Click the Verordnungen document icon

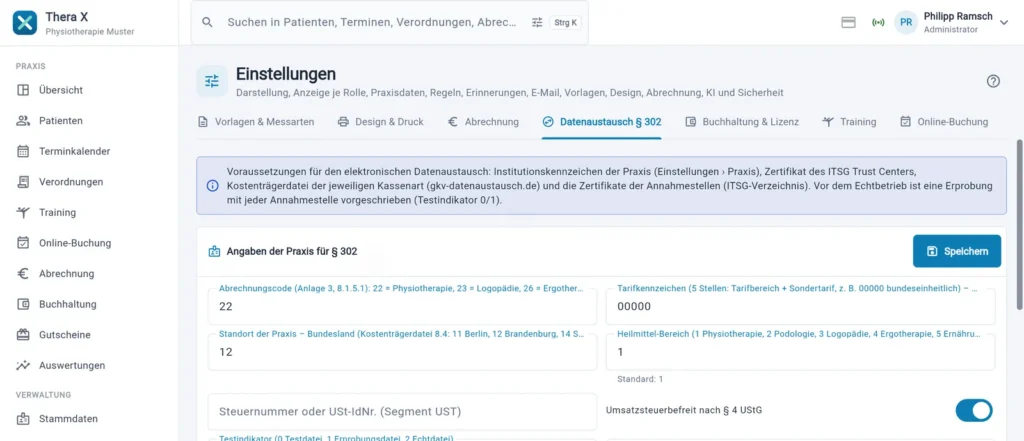[x=24, y=182]
